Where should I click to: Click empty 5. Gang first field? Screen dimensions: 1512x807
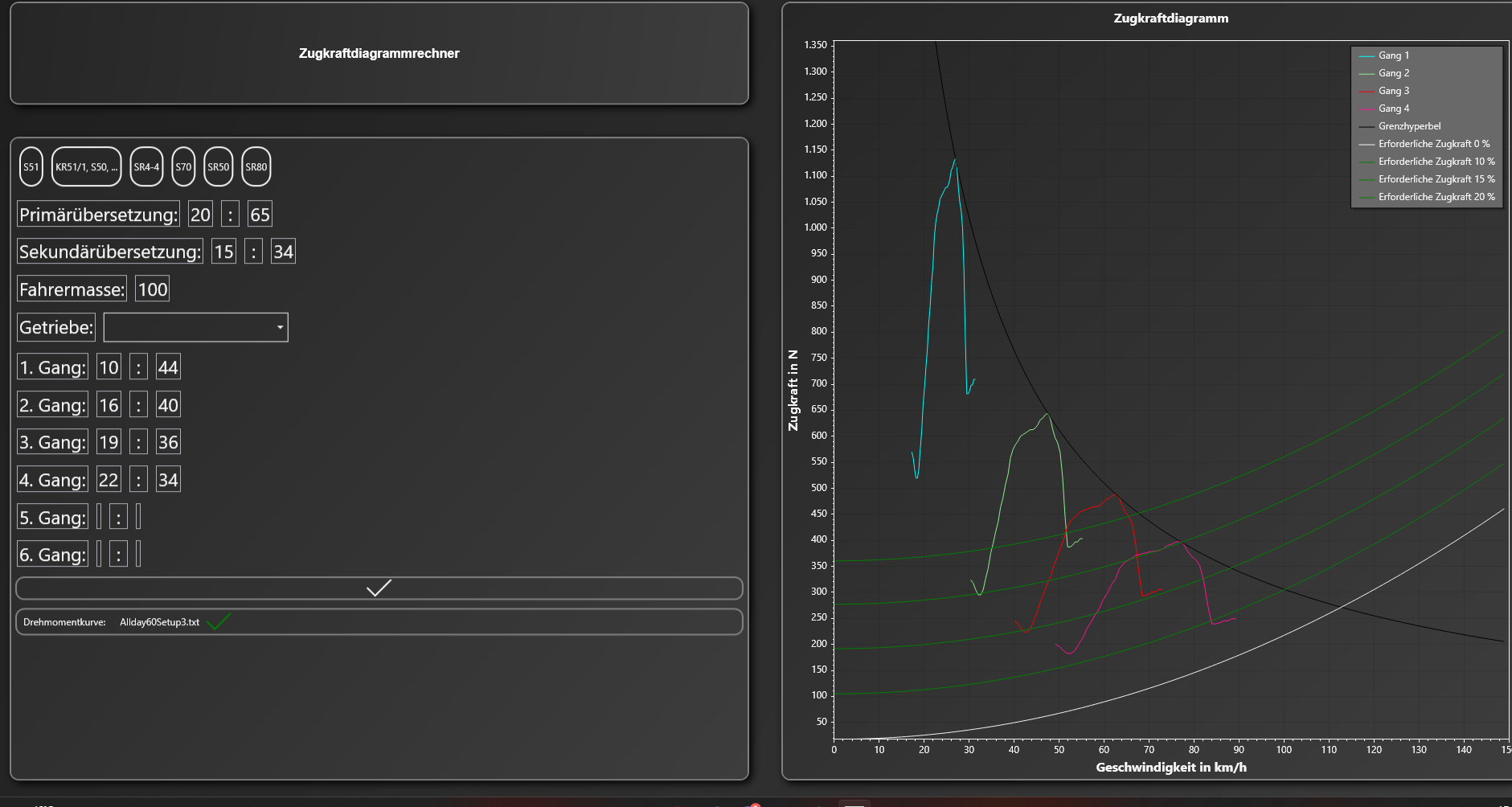coord(99,517)
